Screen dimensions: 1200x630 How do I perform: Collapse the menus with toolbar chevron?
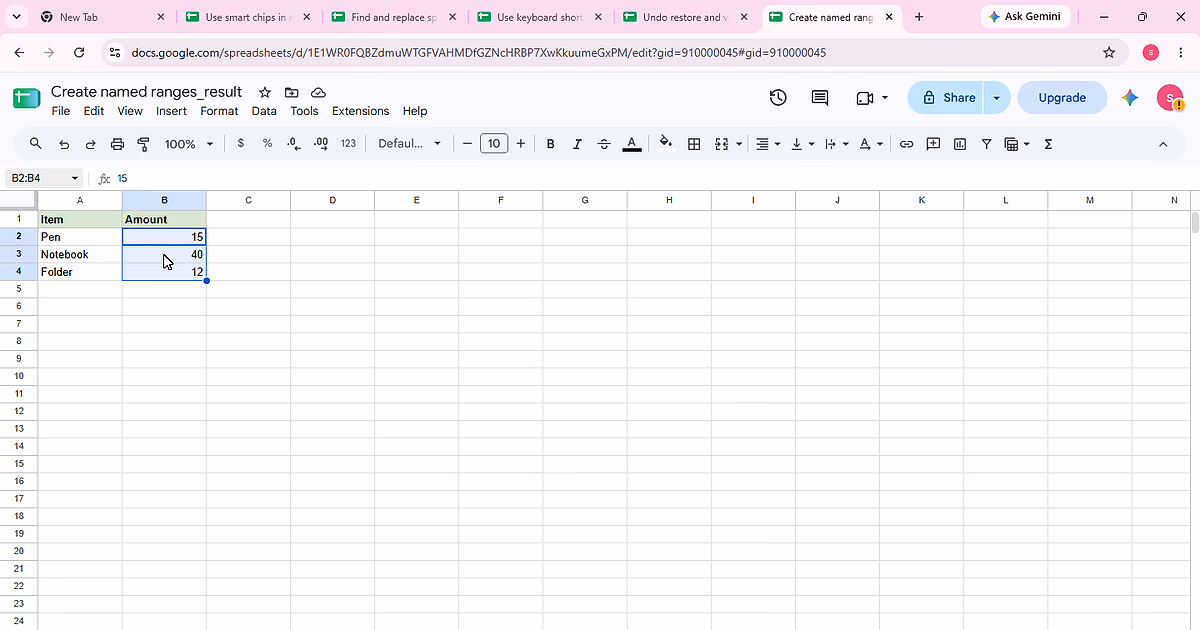pos(1163,144)
